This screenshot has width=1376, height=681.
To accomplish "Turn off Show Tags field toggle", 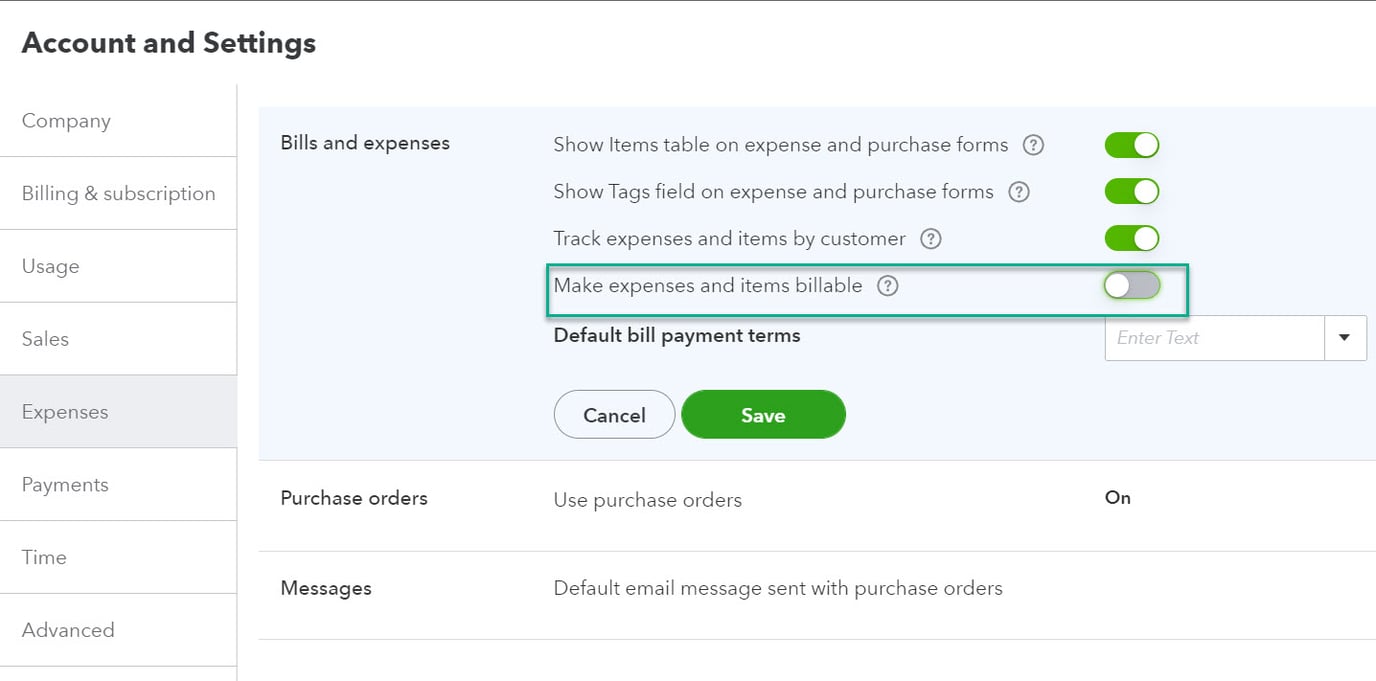I will 1131,191.
